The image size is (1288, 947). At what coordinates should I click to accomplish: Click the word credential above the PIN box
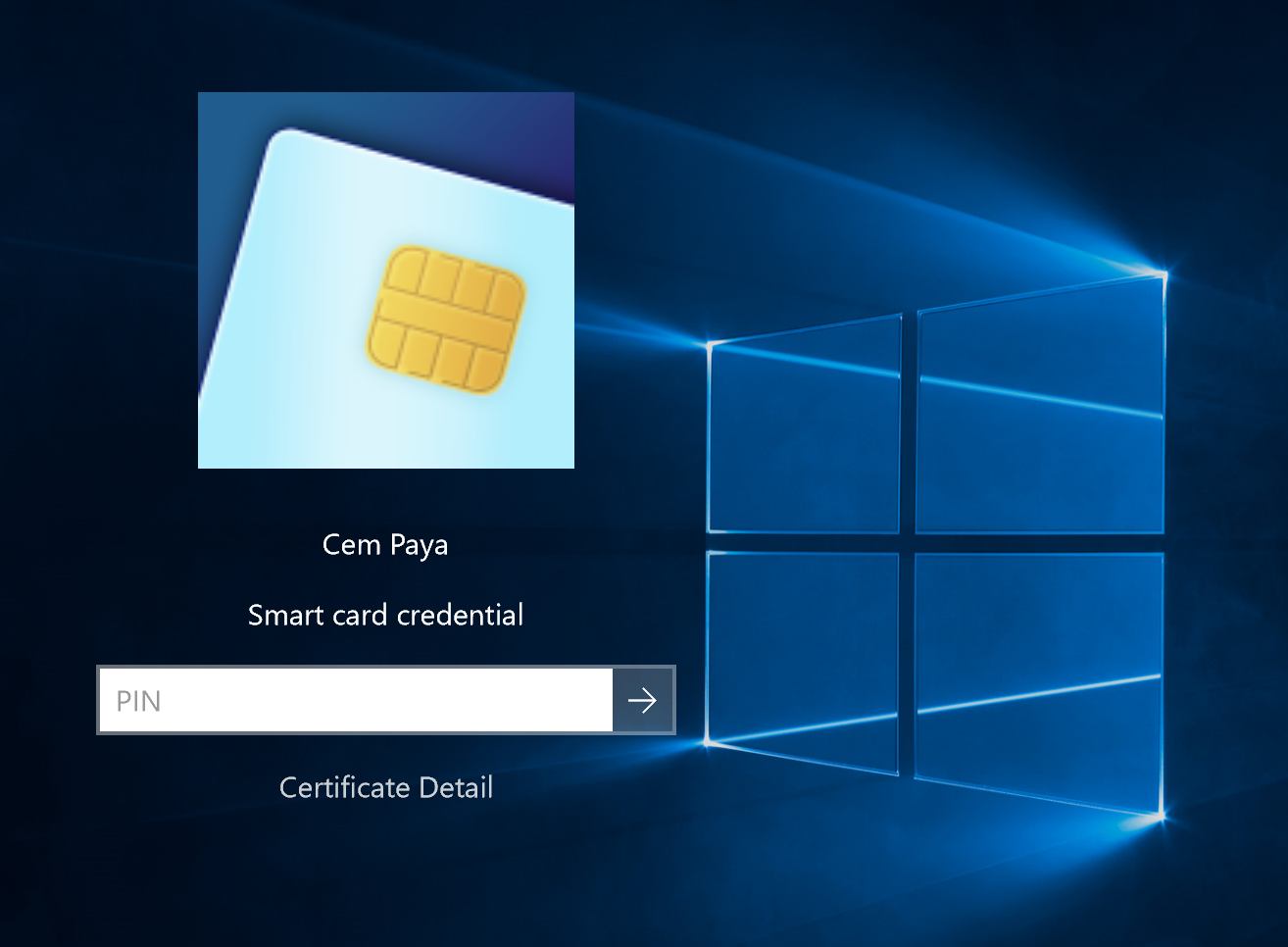pyautogui.click(x=460, y=615)
